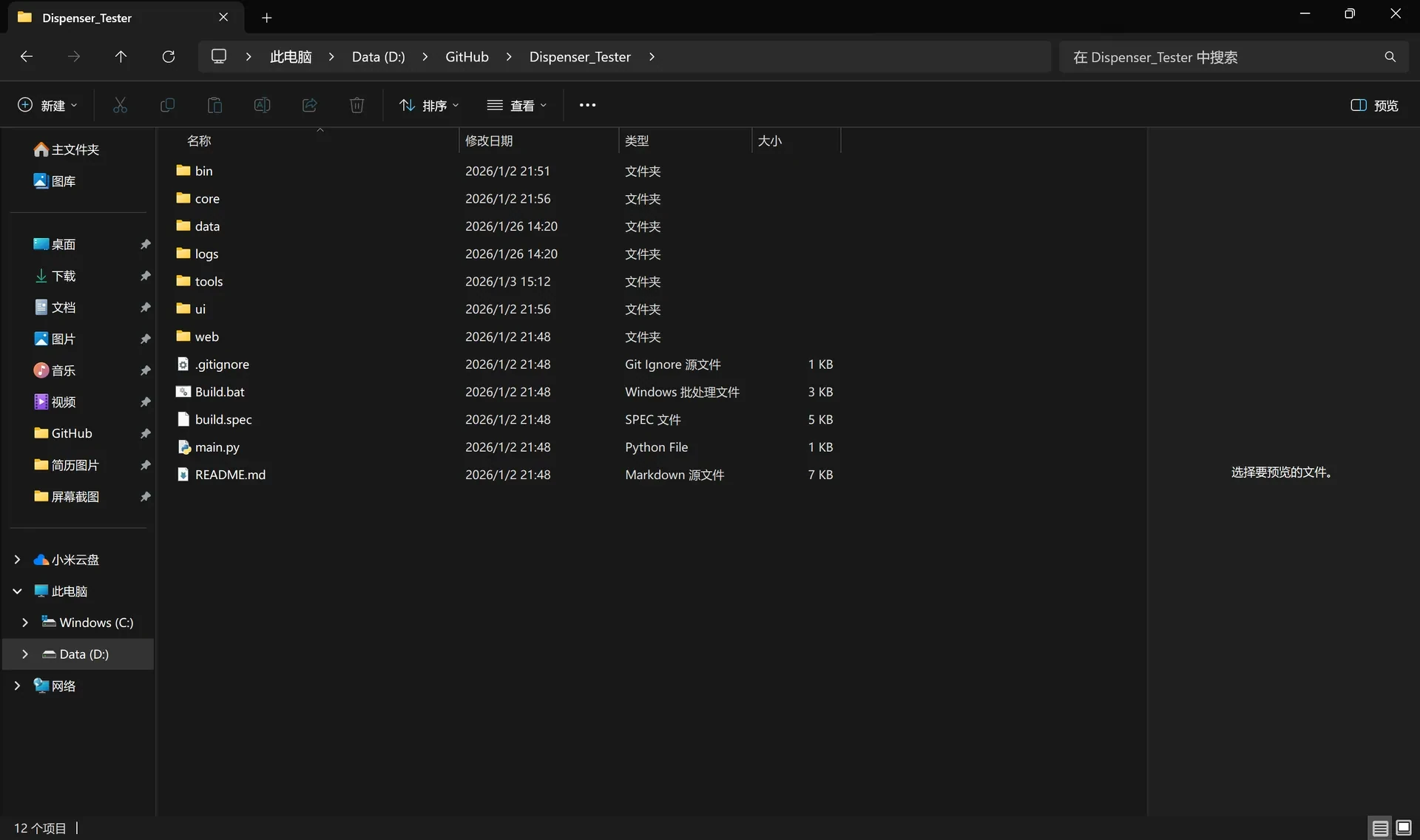Click the Rename icon in toolbar
1420x840 pixels.
(x=262, y=105)
